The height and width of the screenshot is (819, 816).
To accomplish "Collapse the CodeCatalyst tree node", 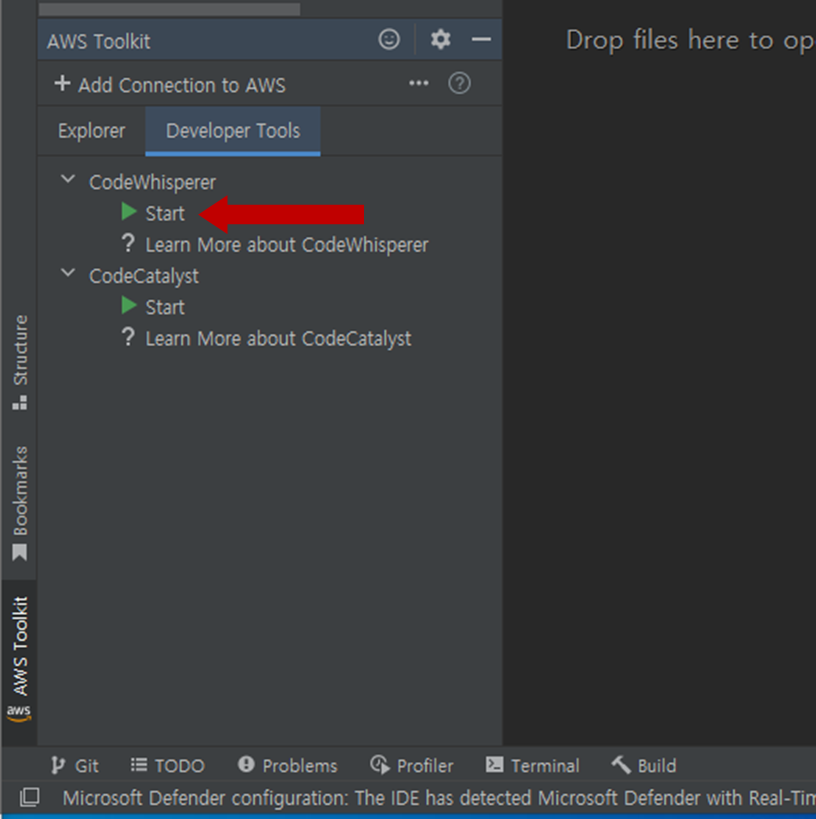I will (68, 273).
